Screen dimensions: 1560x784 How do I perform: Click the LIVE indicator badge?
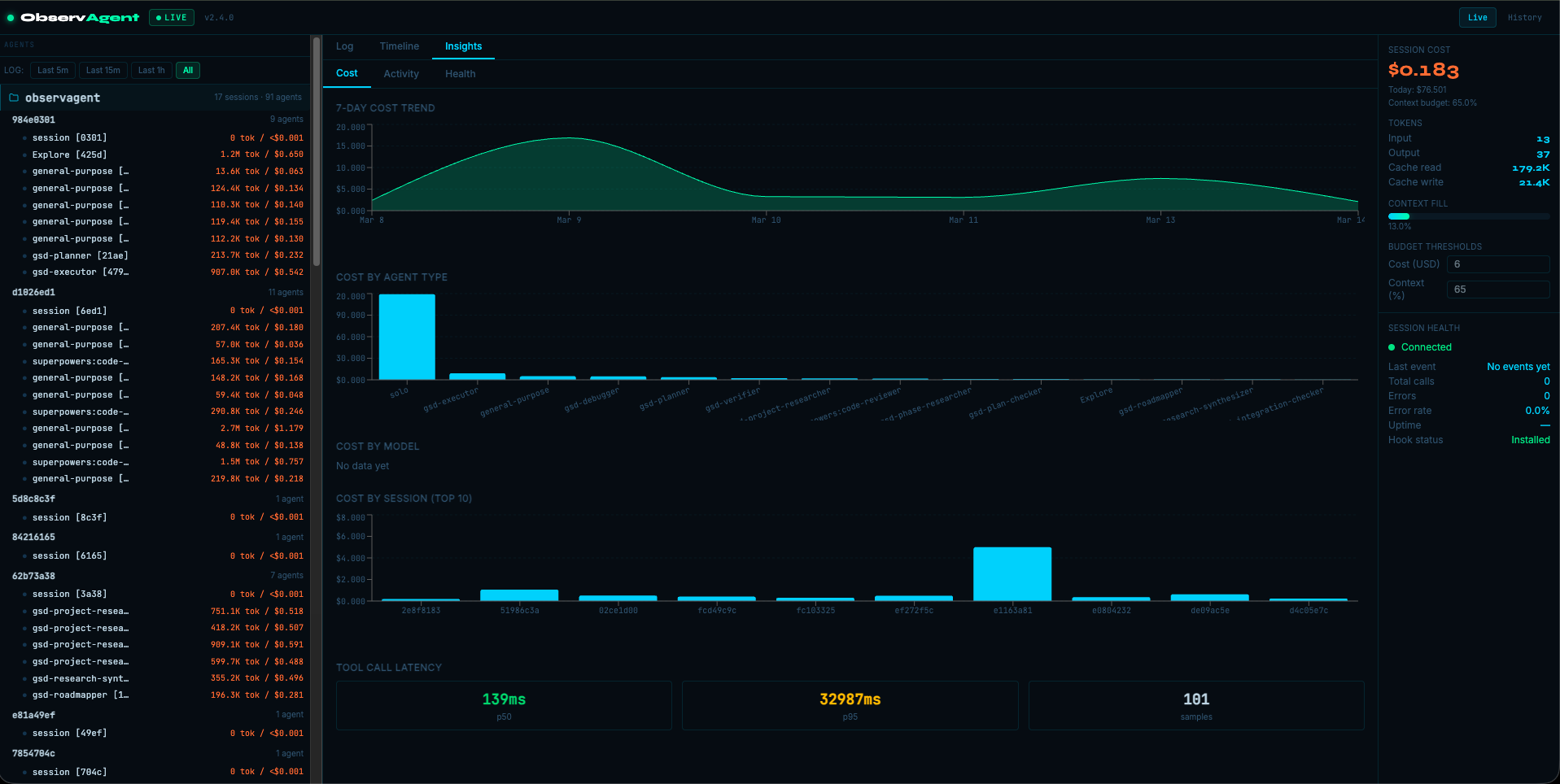click(171, 17)
